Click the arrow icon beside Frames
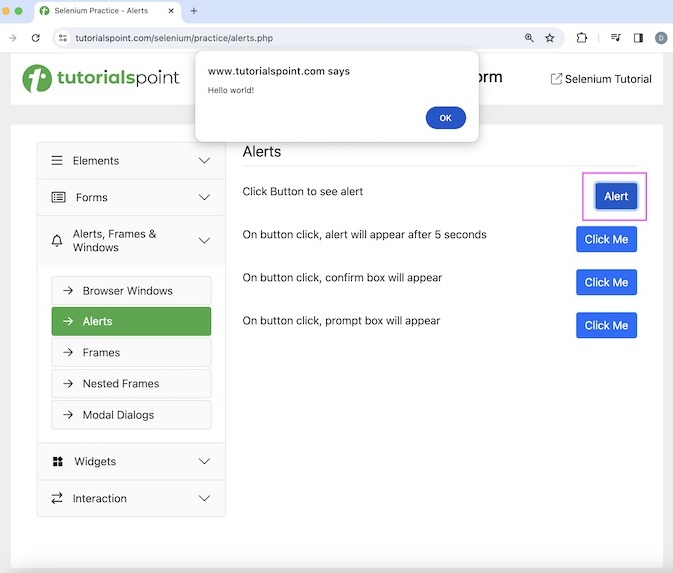 pos(68,352)
